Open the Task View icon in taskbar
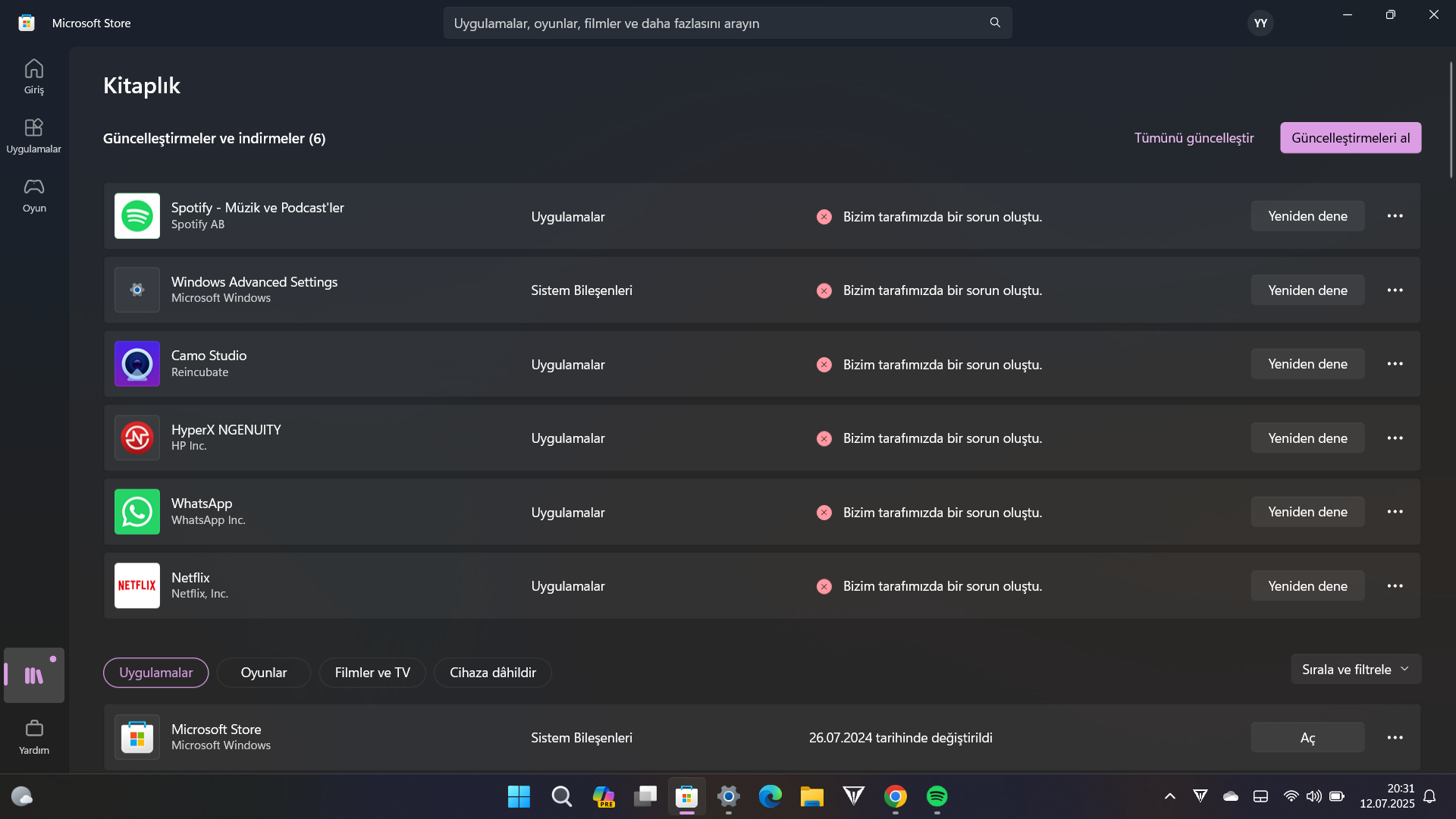The width and height of the screenshot is (1456, 819). coord(645,796)
